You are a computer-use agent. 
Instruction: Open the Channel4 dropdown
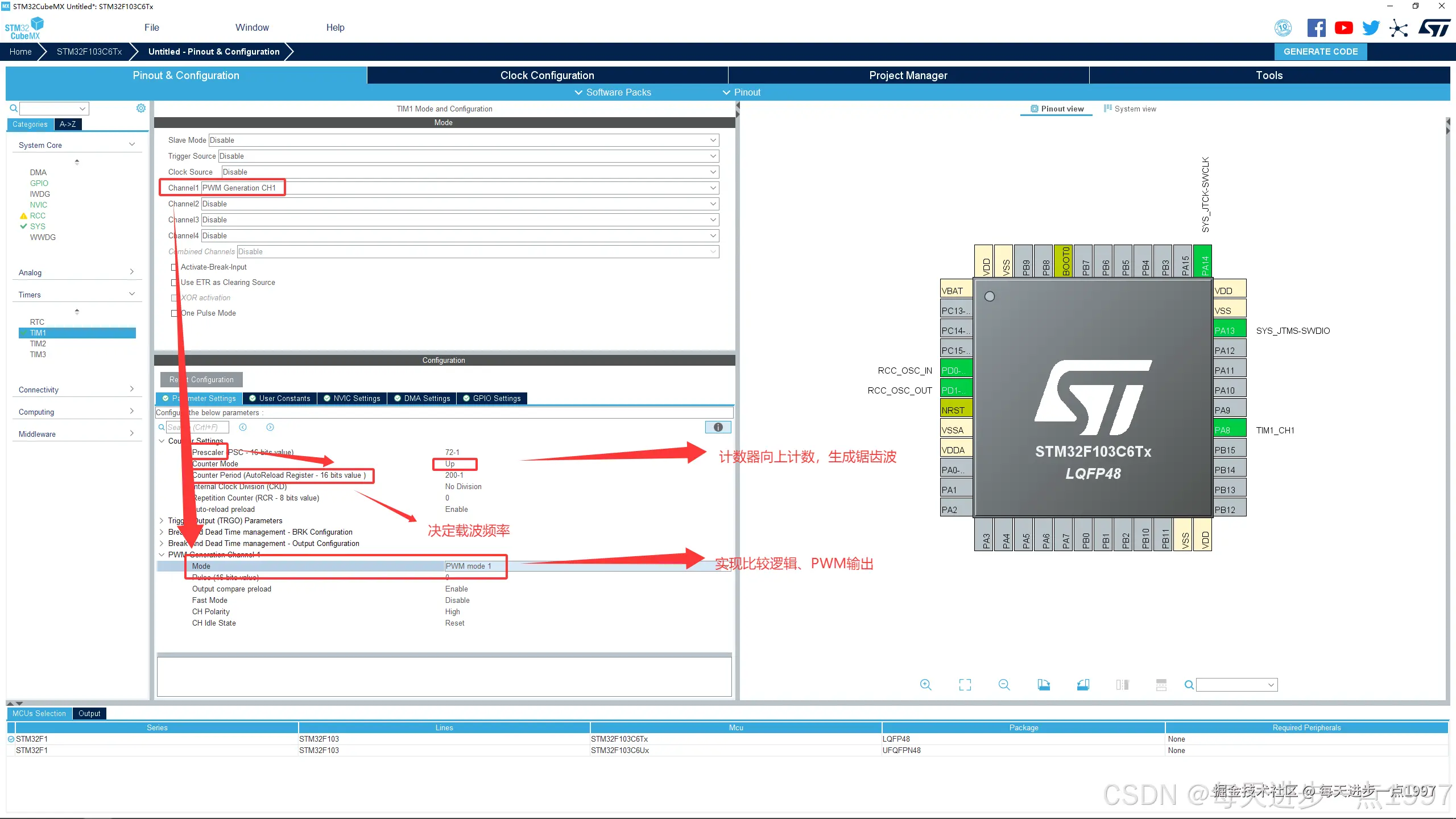click(460, 235)
